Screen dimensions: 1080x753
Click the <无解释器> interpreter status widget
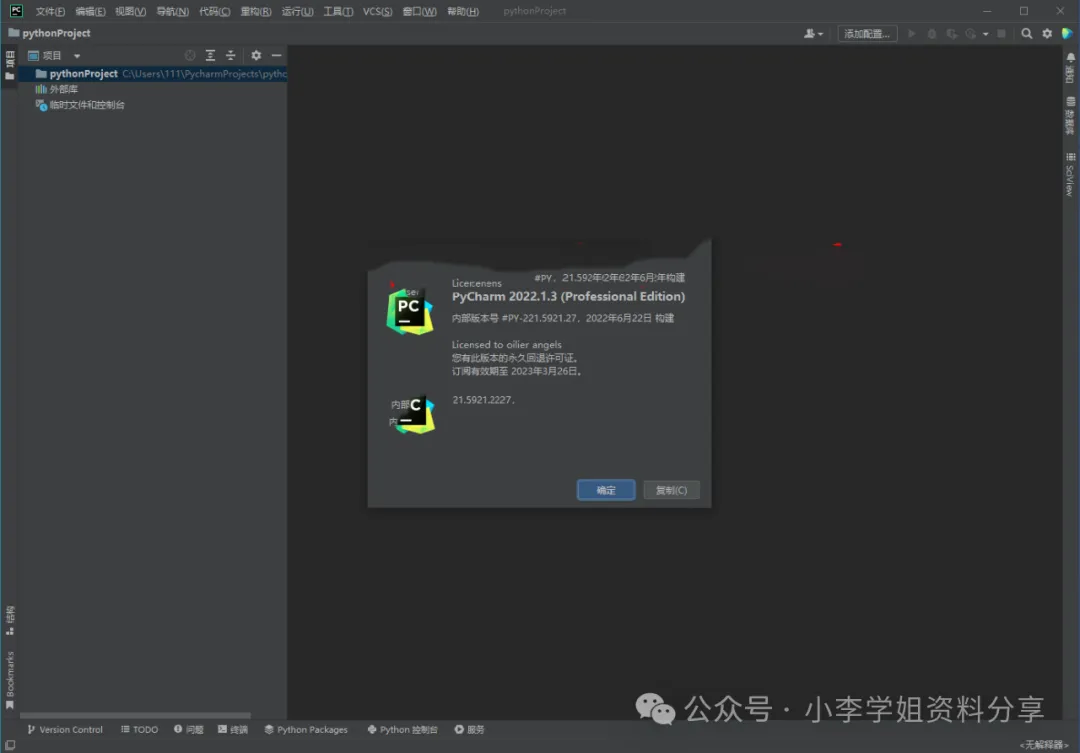click(1043, 745)
